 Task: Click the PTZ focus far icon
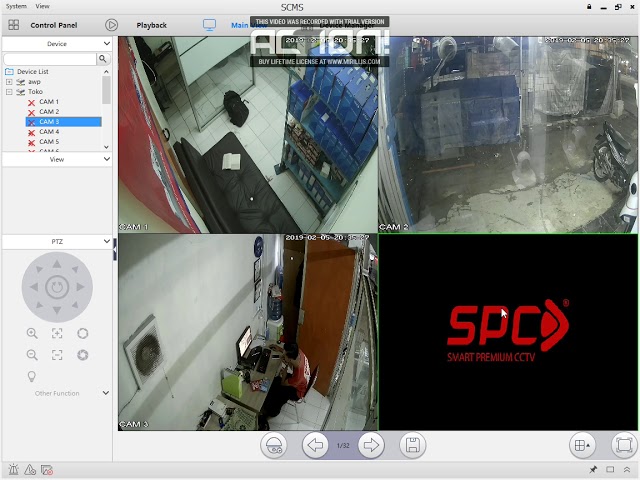coord(57,355)
